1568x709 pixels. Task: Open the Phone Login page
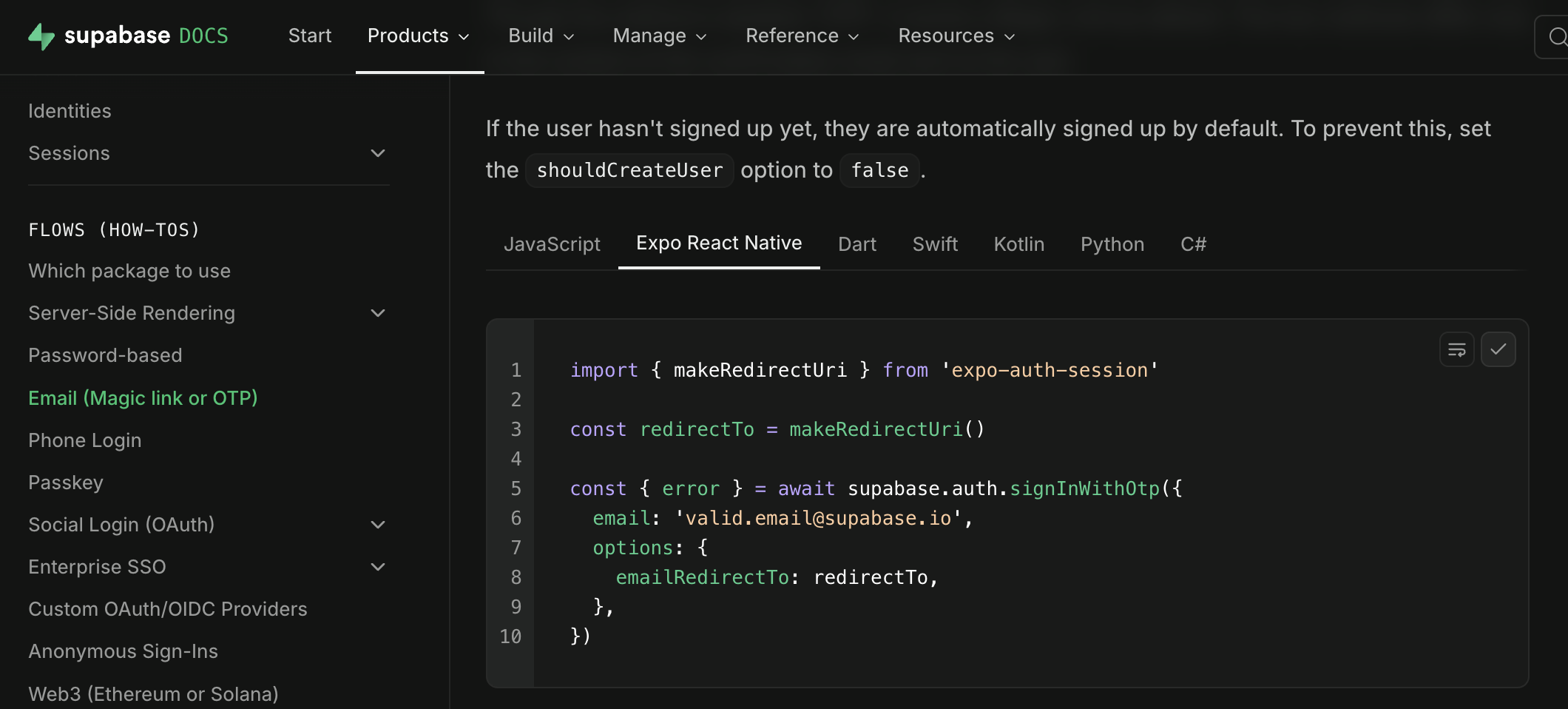(84, 440)
